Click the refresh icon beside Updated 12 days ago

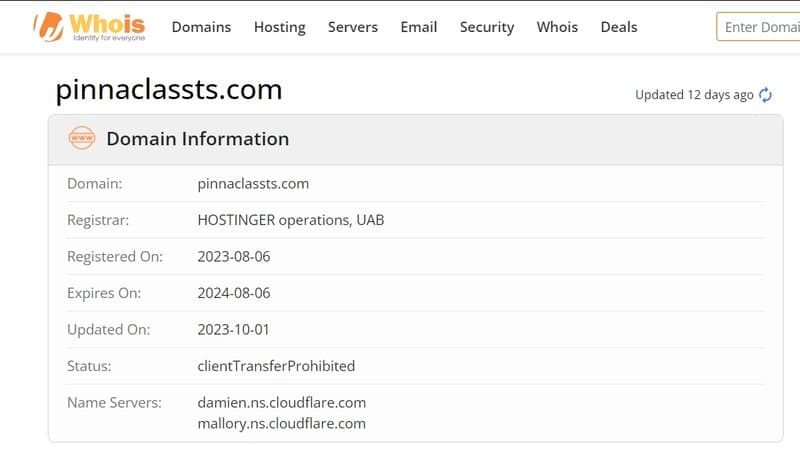(x=765, y=95)
